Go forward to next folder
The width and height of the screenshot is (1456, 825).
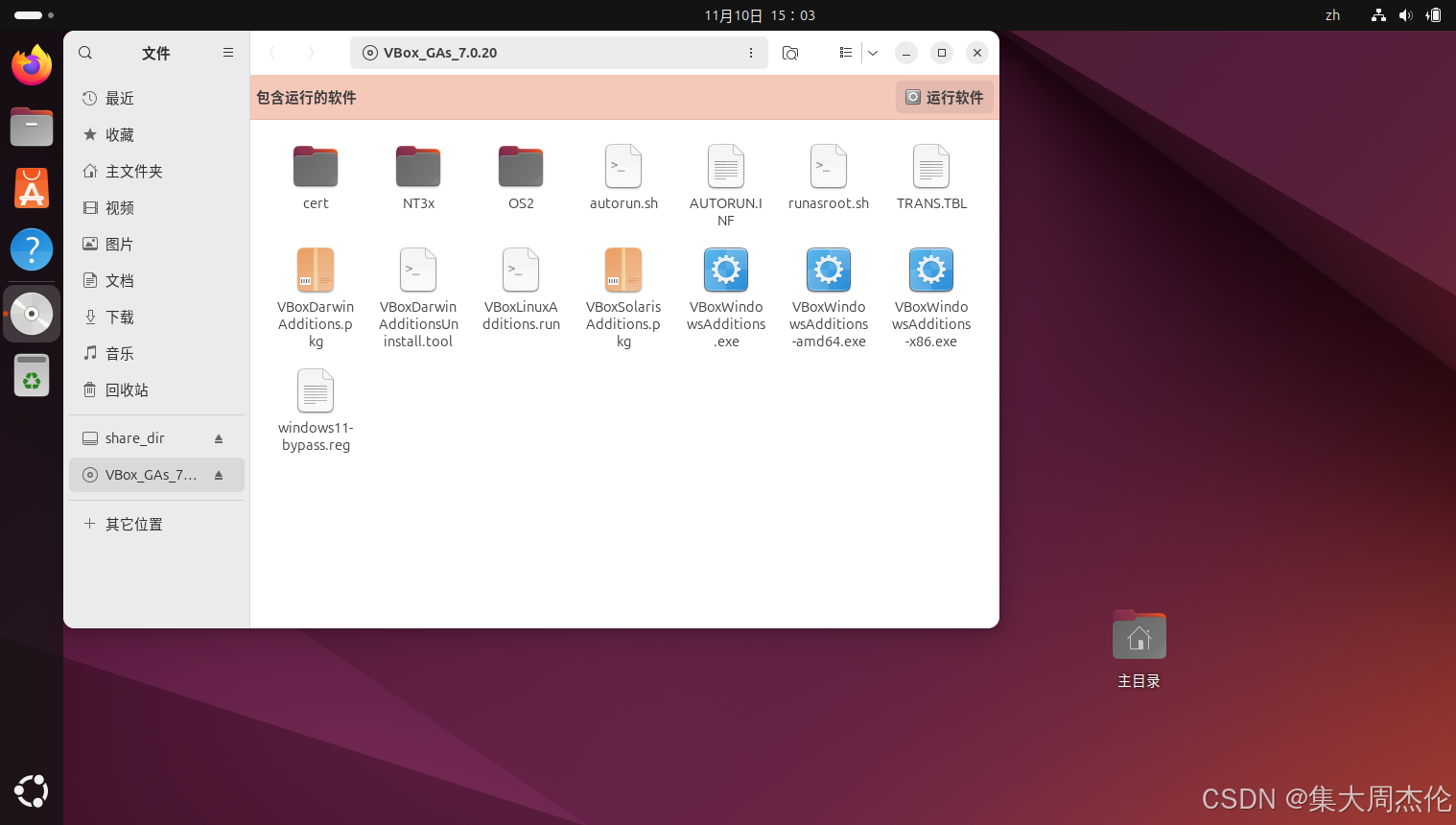(310, 53)
